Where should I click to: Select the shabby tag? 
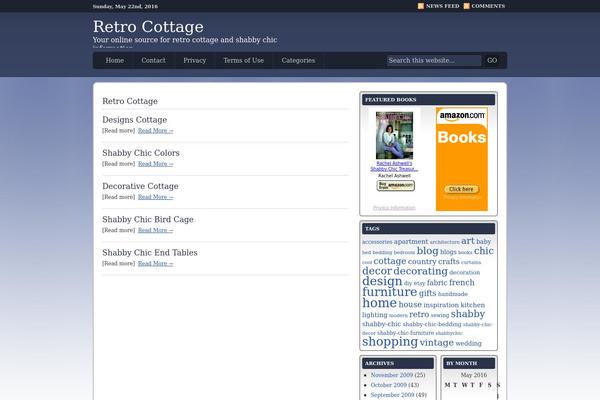[x=468, y=314]
